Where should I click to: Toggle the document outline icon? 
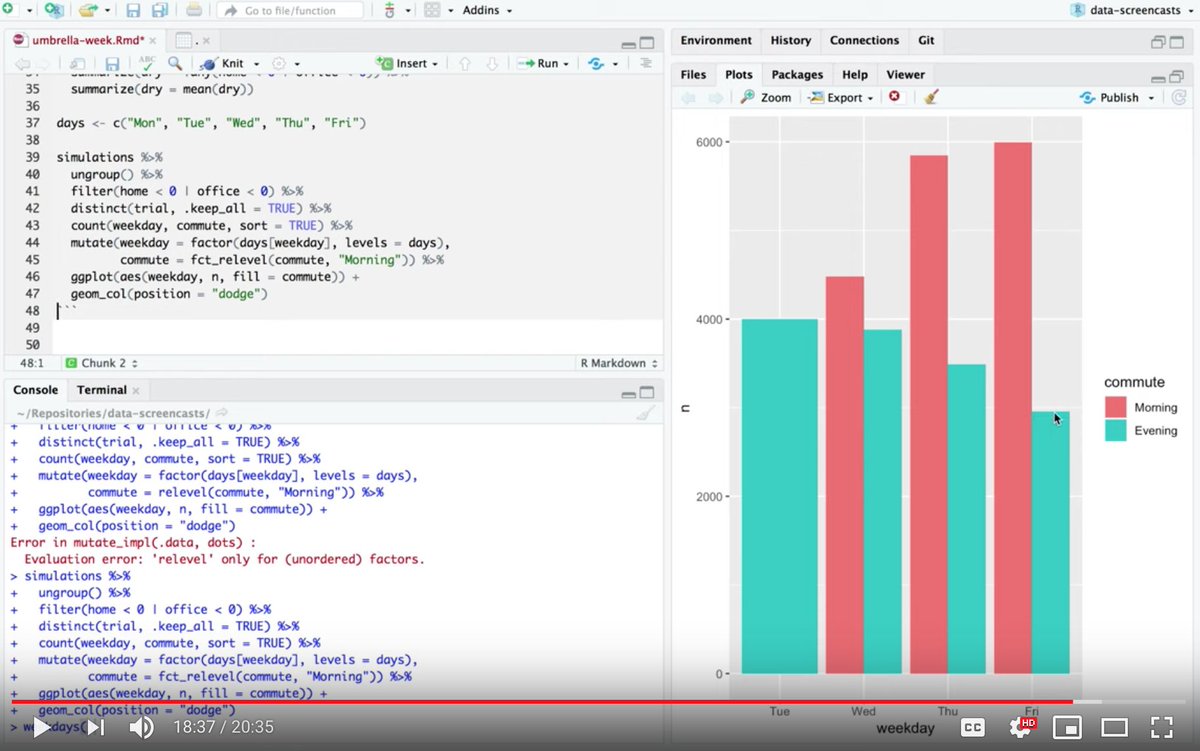tap(645, 63)
